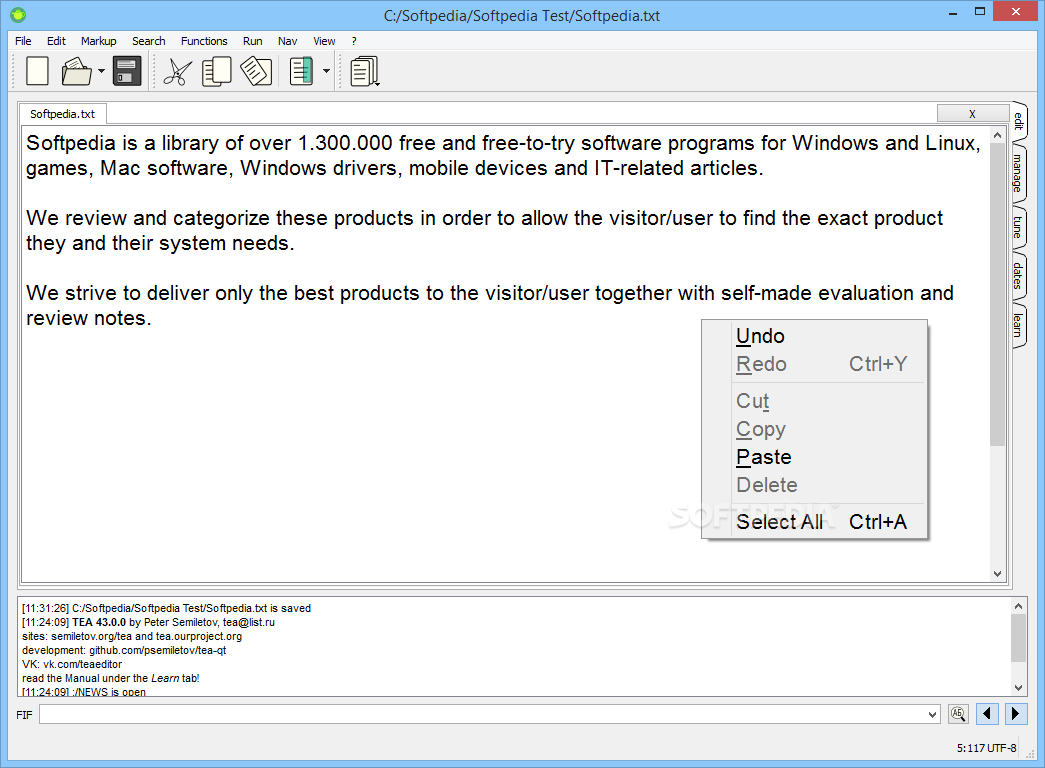This screenshot has height=768, width=1045.
Task: Expand arrow beside the green page icon
Action: (327, 71)
